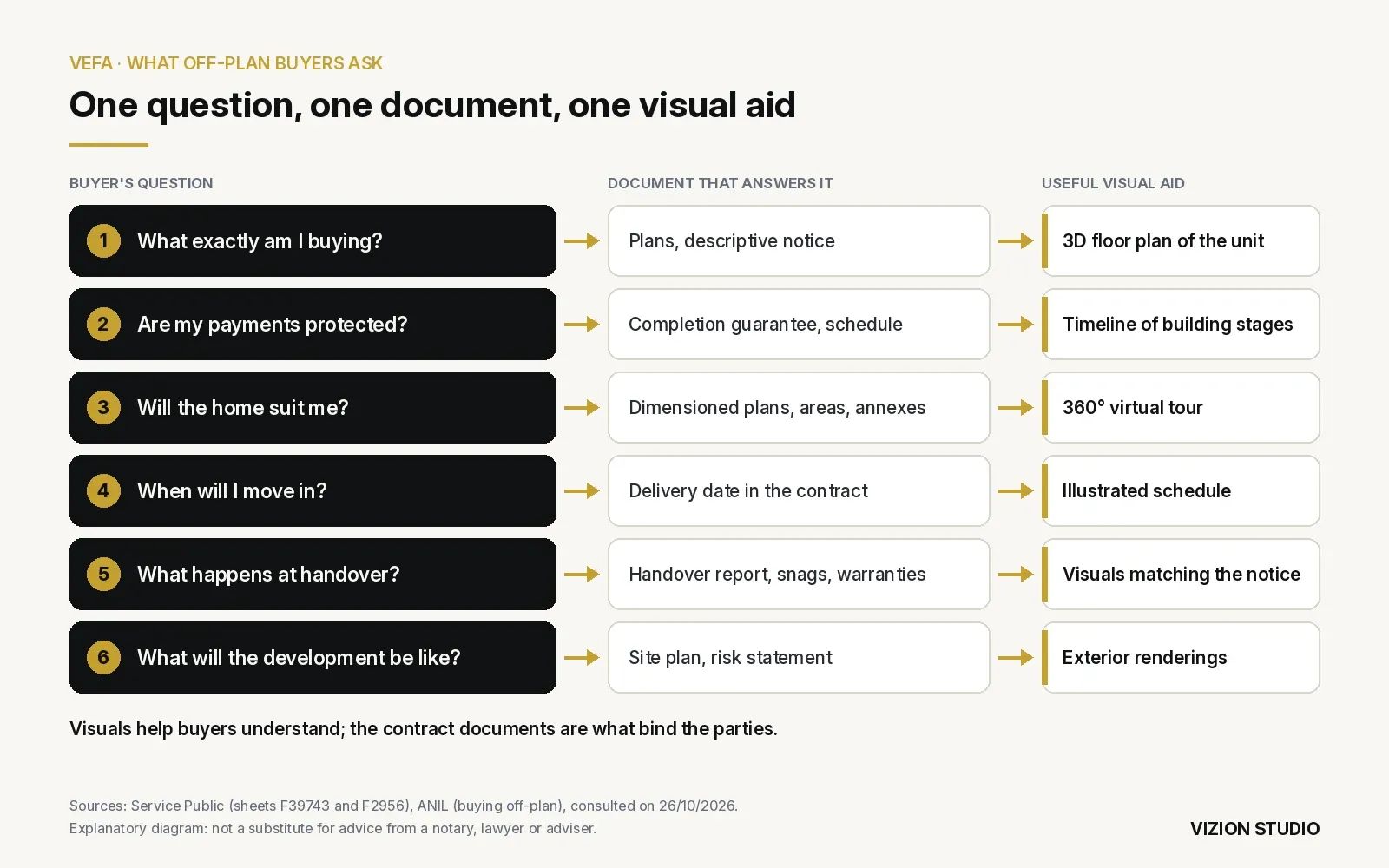Click 'What happens at handover?' text
Image resolution: width=1389 pixels, height=868 pixels.
pyautogui.click(x=268, y=574)
